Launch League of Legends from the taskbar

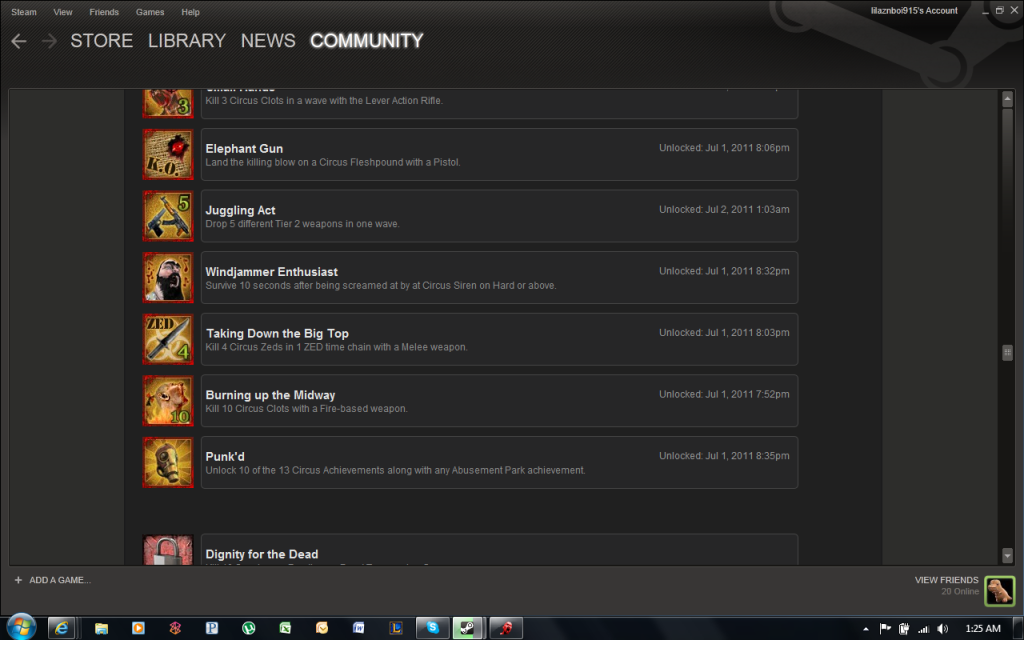pyautogui.click(x=396, y=628)
